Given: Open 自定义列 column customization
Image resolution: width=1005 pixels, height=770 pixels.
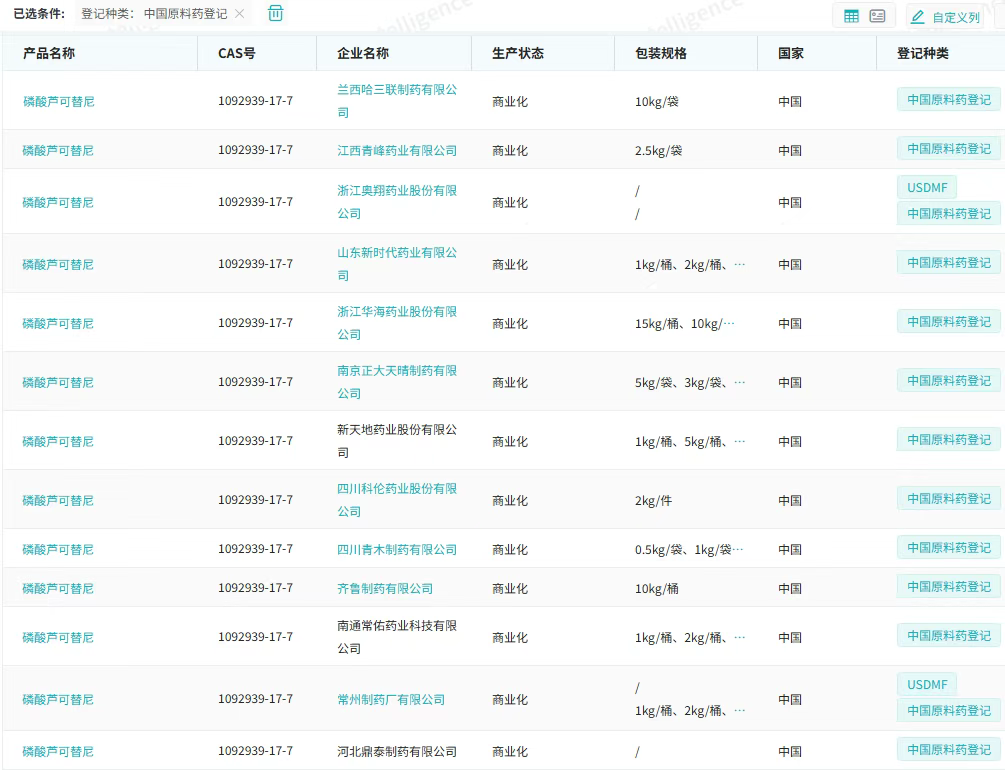Looking at the screenshot, I should tap(945, 17).
